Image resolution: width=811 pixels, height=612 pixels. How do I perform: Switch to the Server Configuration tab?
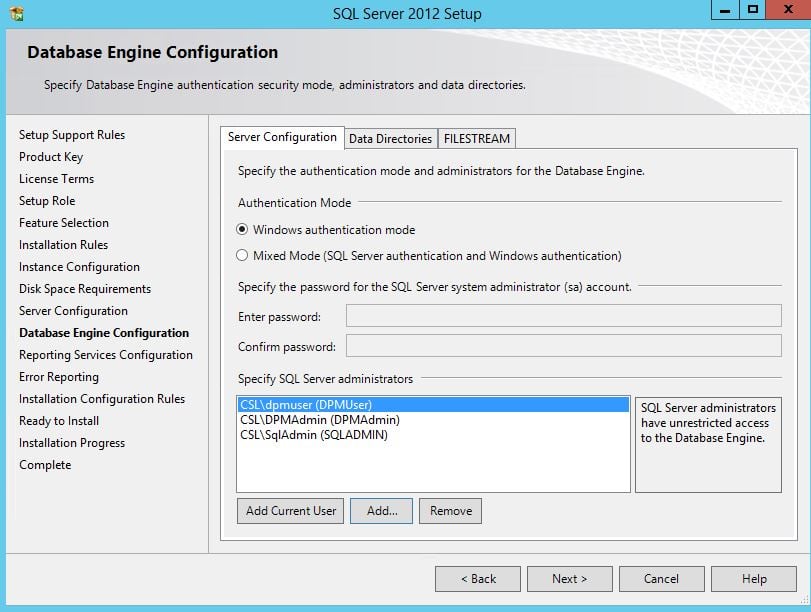(282, 138)
